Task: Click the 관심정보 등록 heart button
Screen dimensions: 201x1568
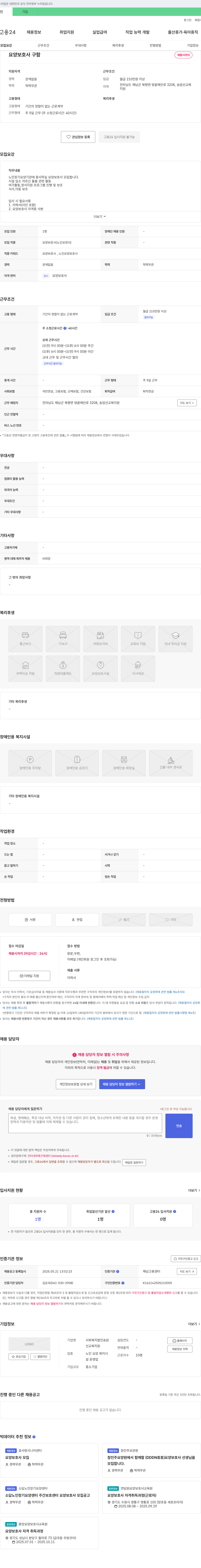Action: point(78,137)
